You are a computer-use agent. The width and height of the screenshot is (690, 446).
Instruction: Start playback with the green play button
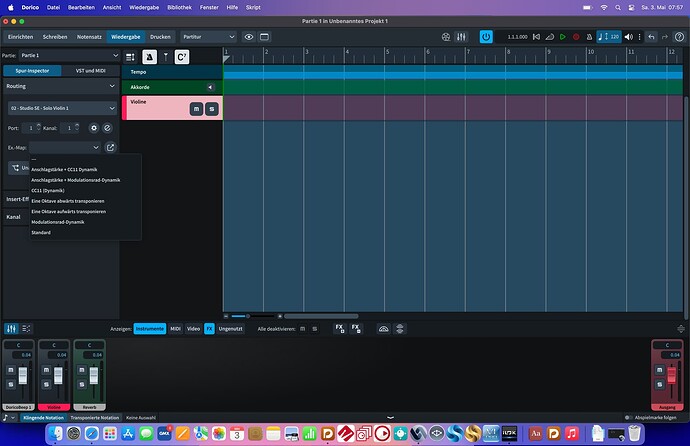[562, 37]
